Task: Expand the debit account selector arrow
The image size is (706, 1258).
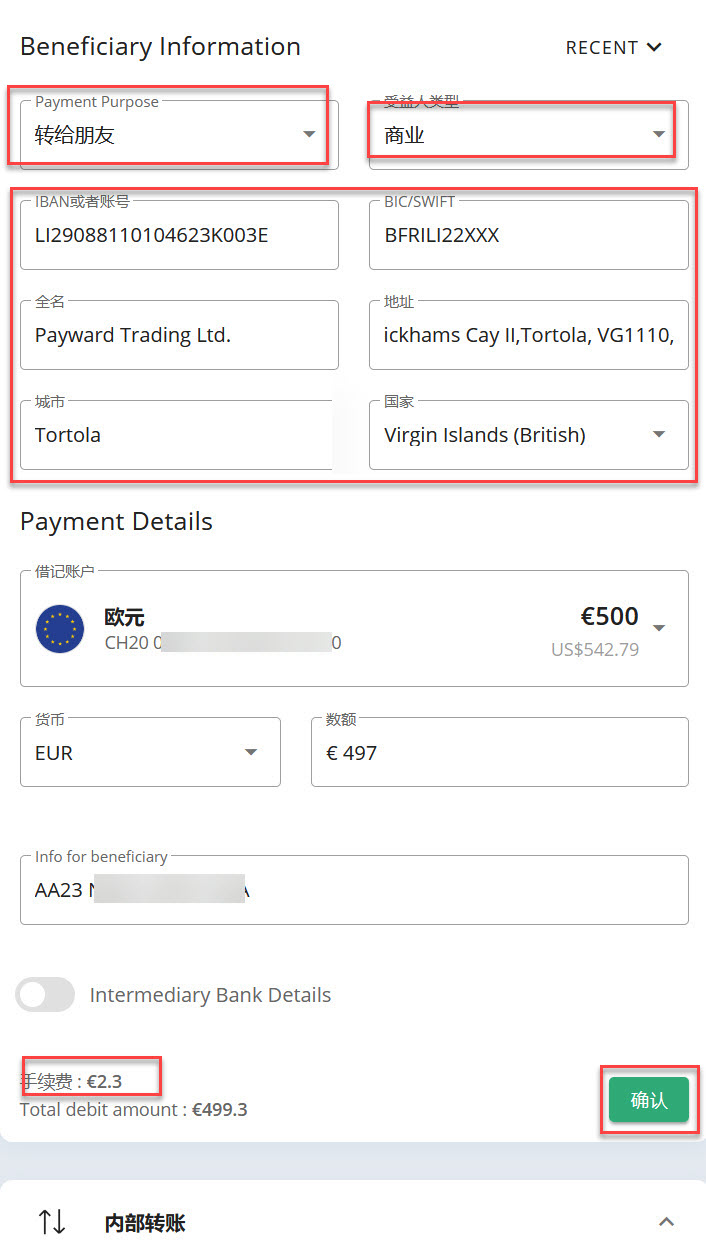Action: click(659, 628)
